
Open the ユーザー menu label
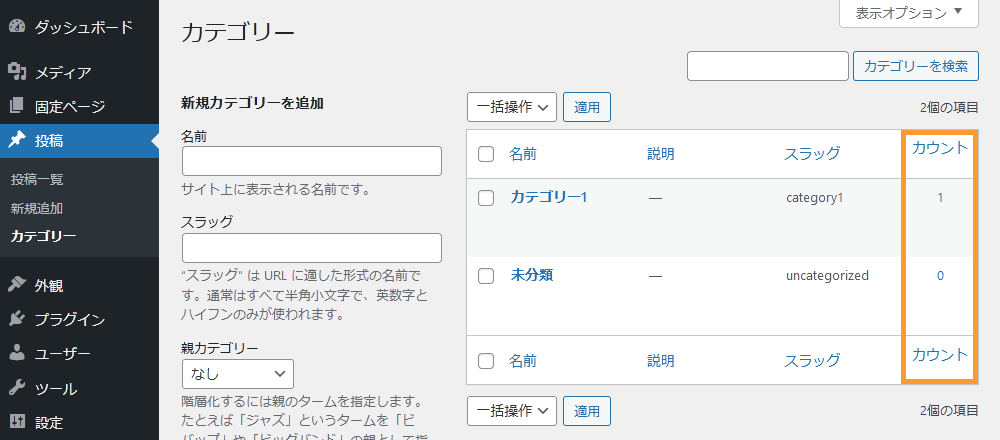click(62, 354)
